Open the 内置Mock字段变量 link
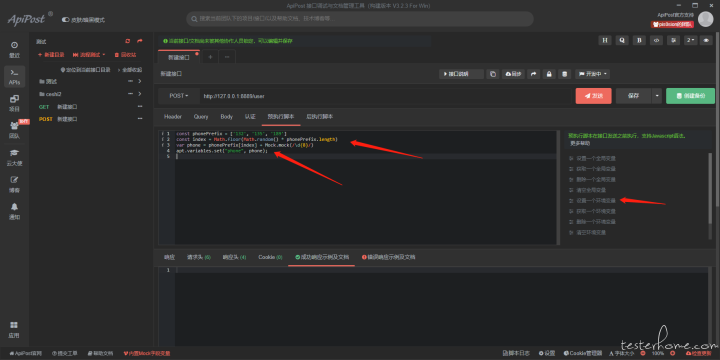720x360 pixels. click(x=147, y=354)
